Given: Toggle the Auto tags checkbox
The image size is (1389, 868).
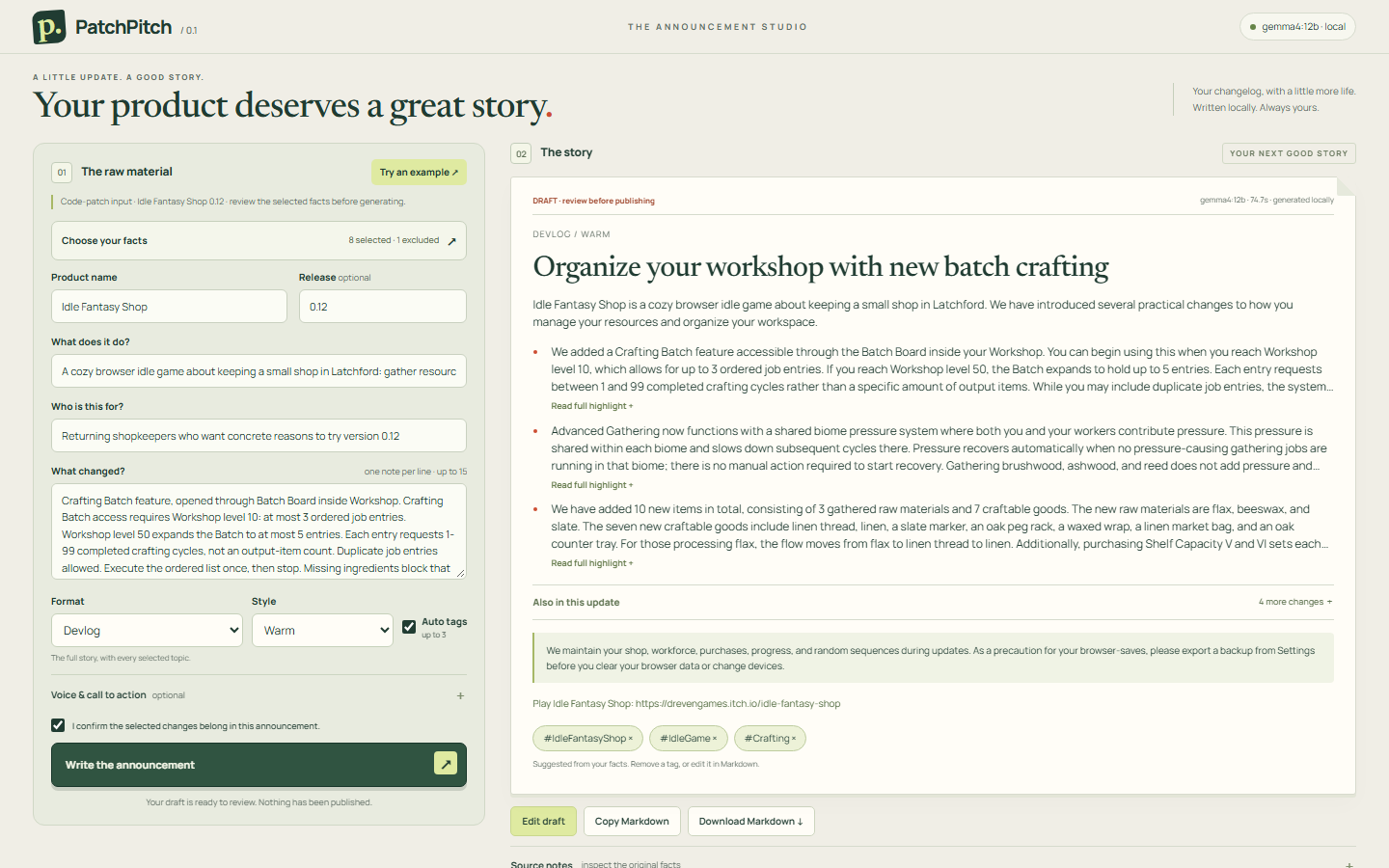Looking at the screenshot, I should [409, 627].
